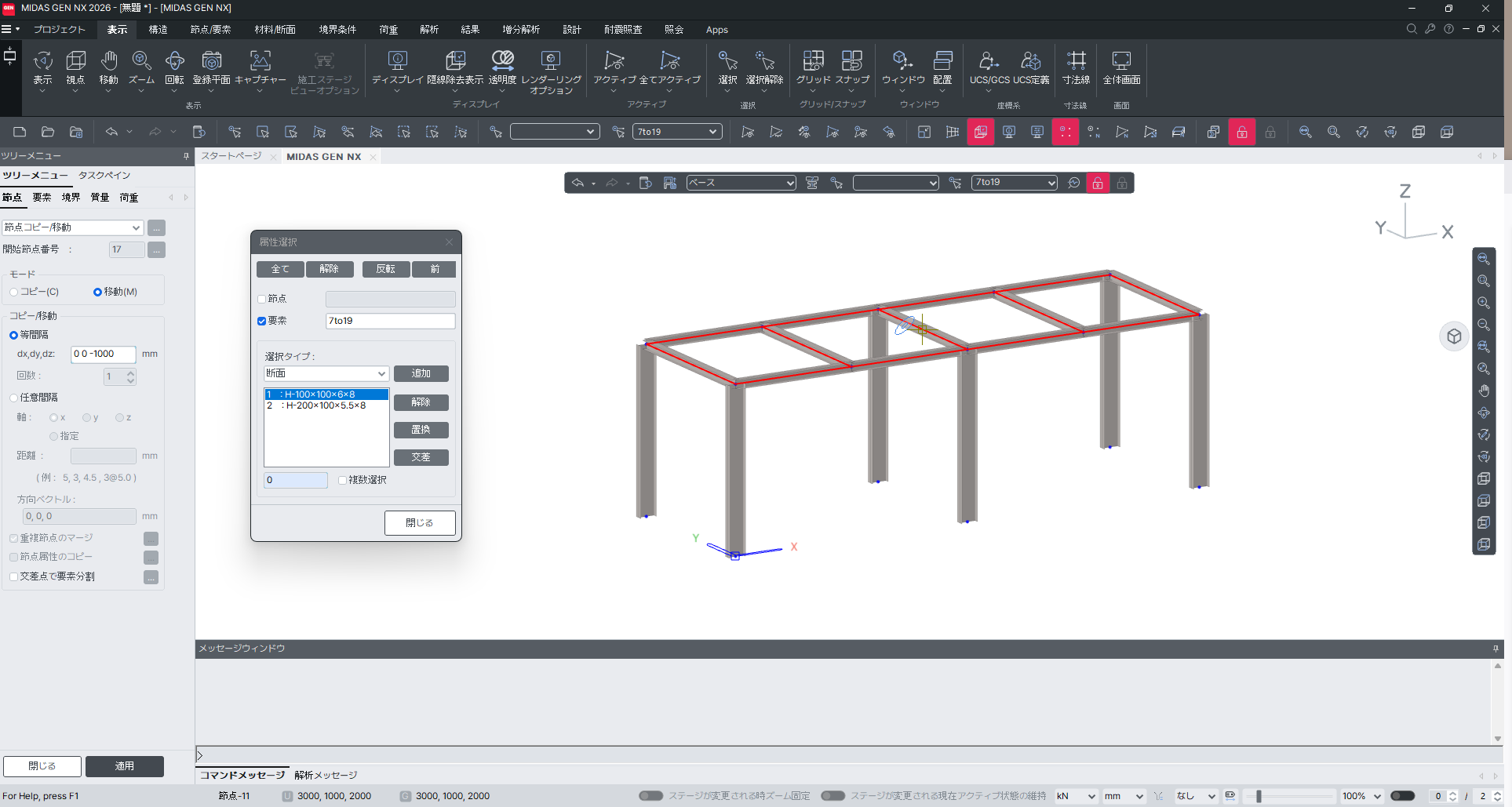
Task: Select the コピー(C) copy mode radio
Action: [x=13, y=292]
